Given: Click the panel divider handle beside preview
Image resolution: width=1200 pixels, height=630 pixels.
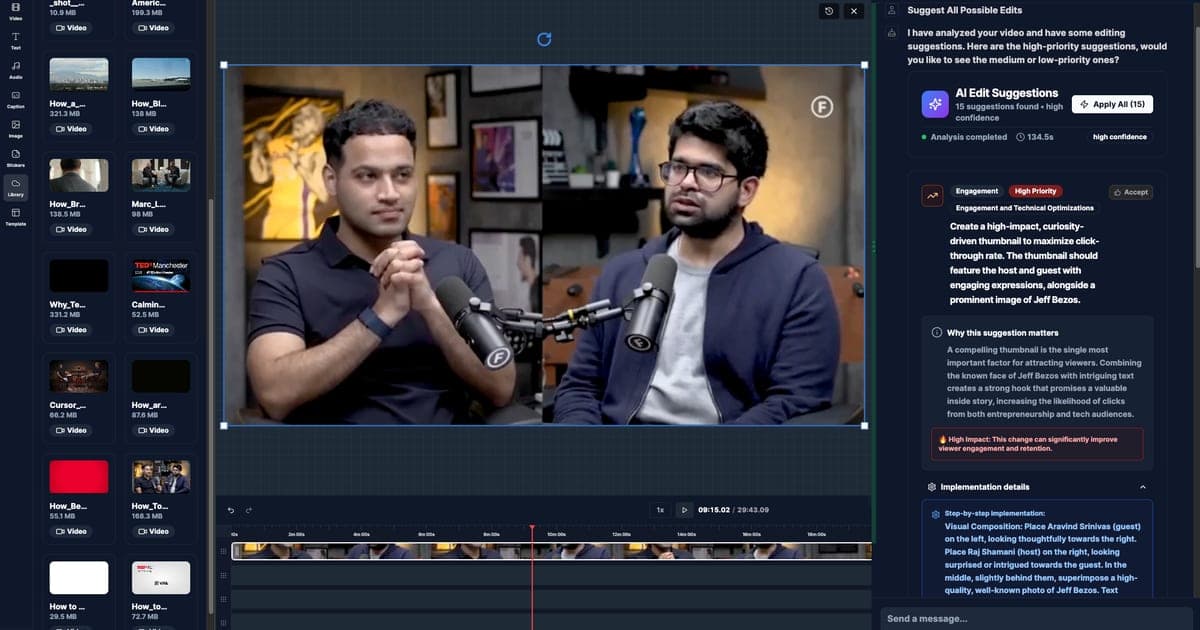Looking at the screenshot, I should pos(874,246).
